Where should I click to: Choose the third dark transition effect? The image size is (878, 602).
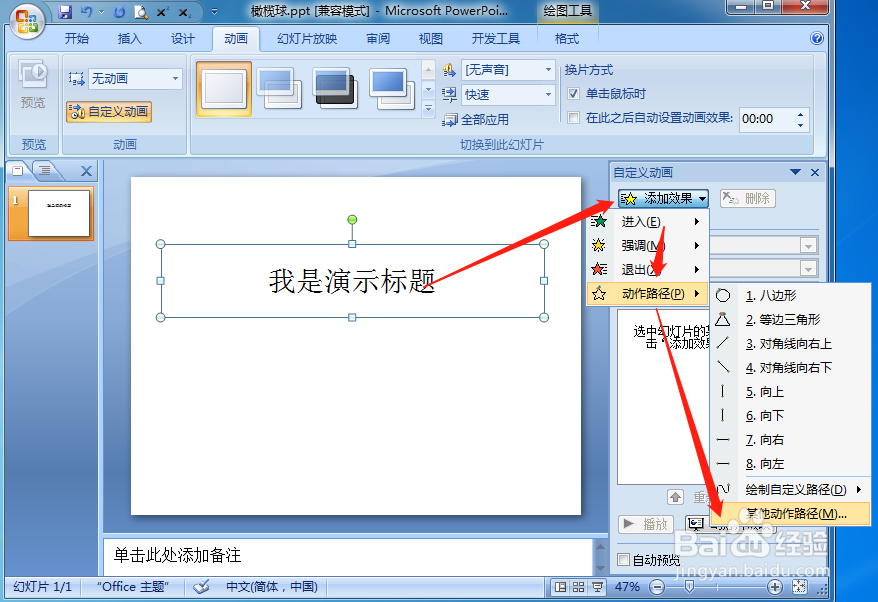coord(335,88)
